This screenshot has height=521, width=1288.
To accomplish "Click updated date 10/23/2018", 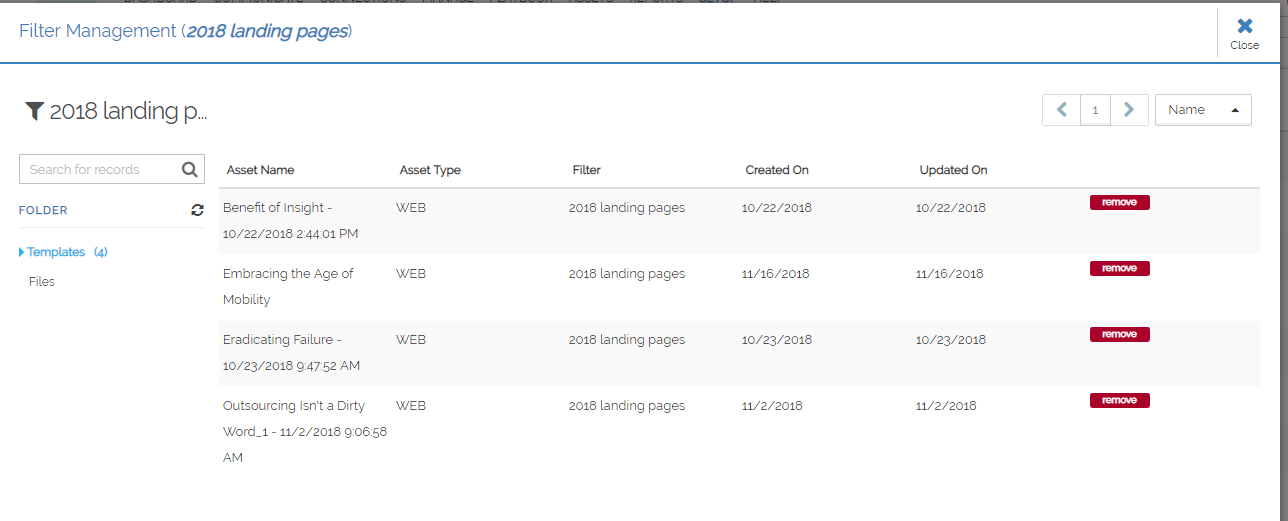I will click(951, 340).
